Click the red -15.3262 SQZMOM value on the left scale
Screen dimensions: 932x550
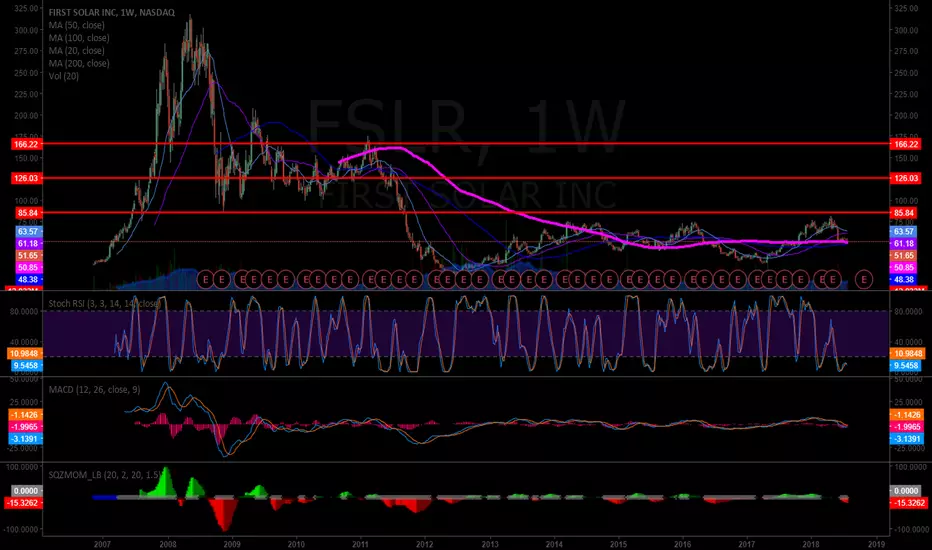(x=23, y=503)
